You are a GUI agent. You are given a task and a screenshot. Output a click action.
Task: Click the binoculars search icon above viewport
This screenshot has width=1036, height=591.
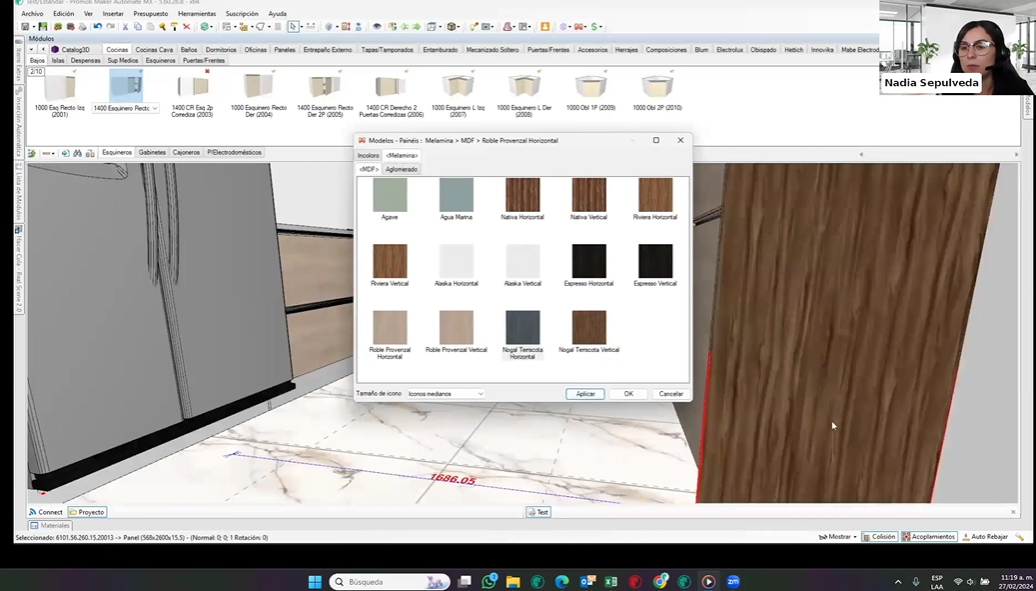[79, 153]
